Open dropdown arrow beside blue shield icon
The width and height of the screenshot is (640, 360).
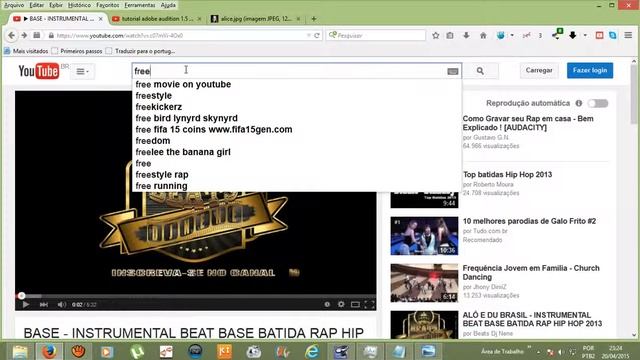tap(512, 36)
